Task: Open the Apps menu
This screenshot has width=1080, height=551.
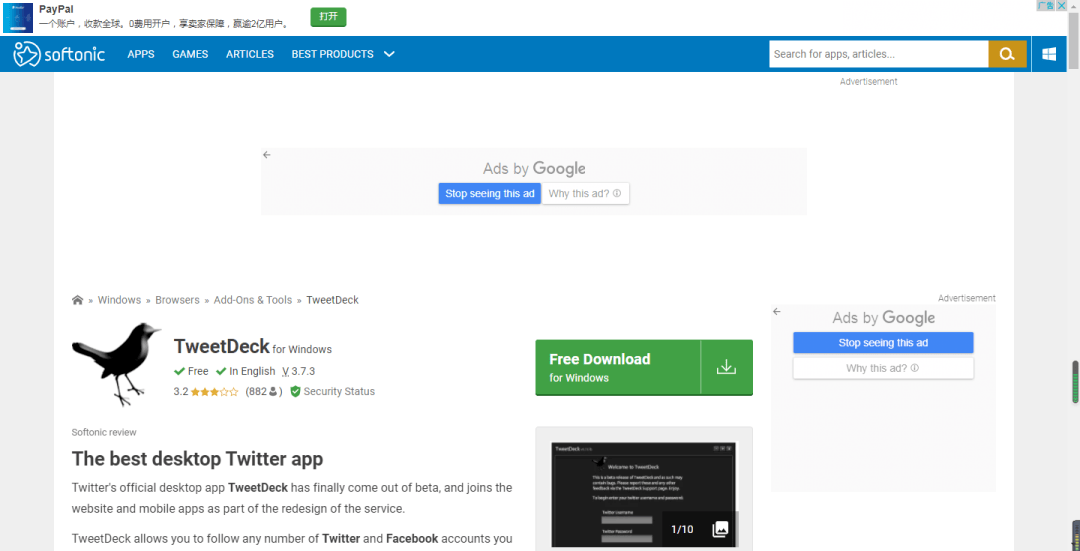Action: pos(141,54)
